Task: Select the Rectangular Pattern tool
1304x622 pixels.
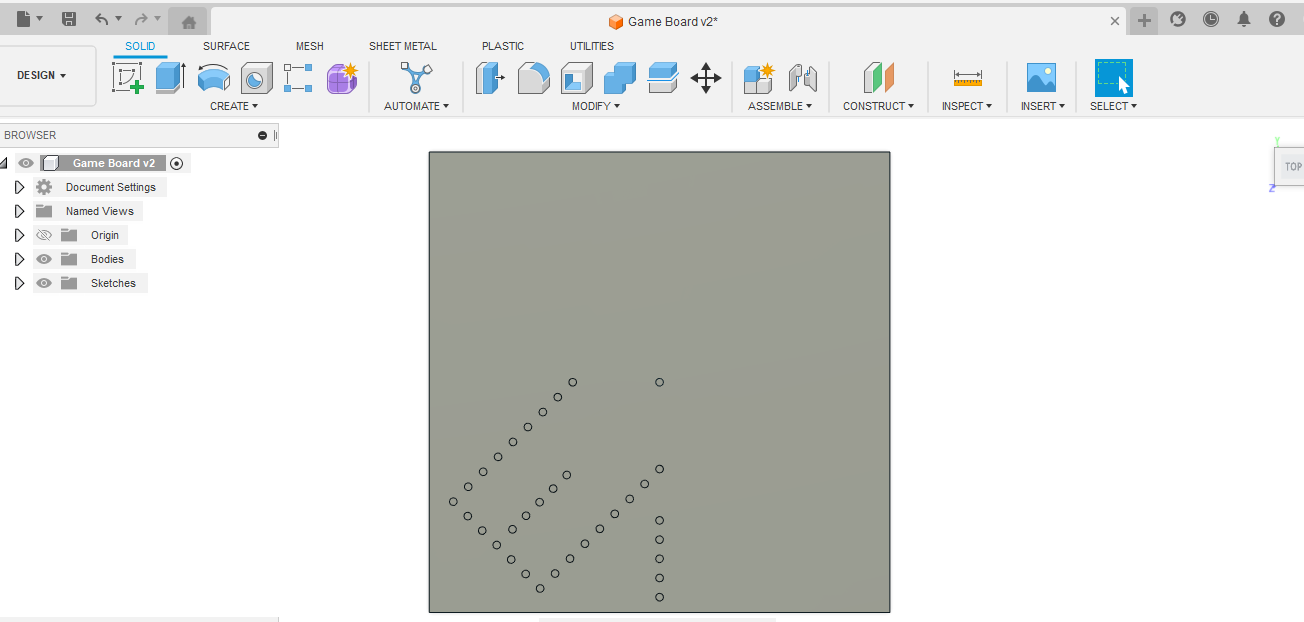Action: [298, 78]
